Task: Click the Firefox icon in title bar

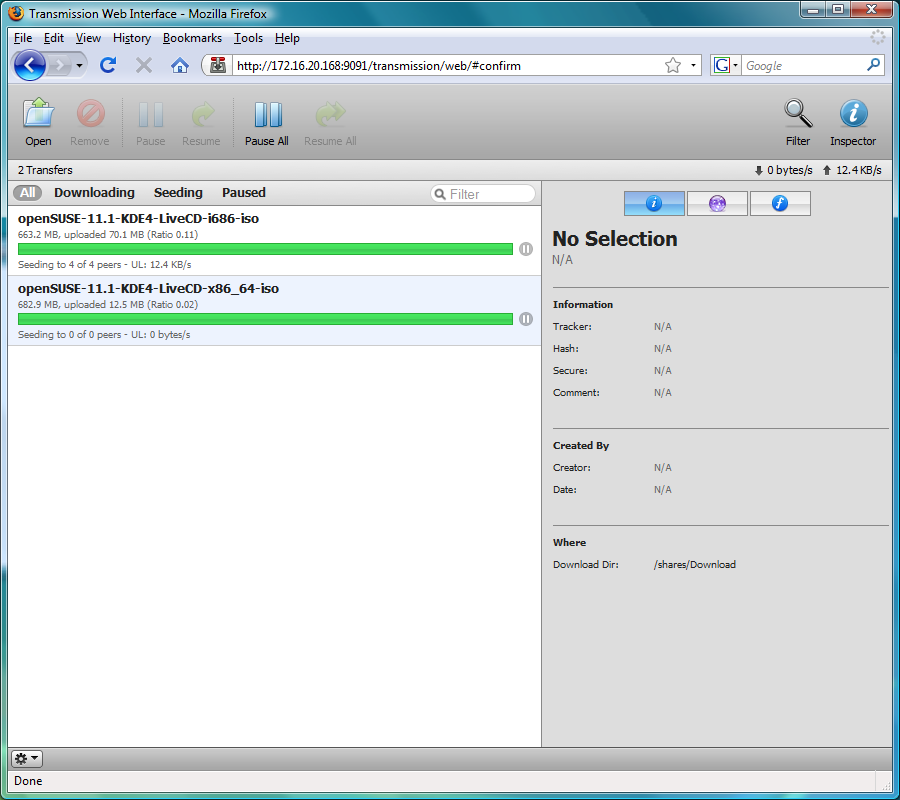Action: coord(16,13)
